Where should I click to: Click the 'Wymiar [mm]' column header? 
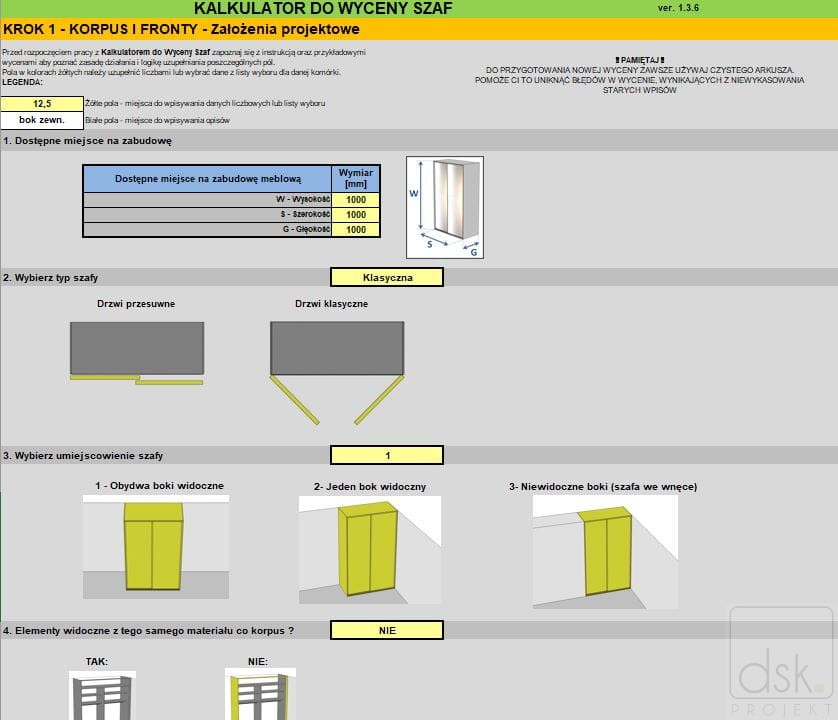(356, 178)
